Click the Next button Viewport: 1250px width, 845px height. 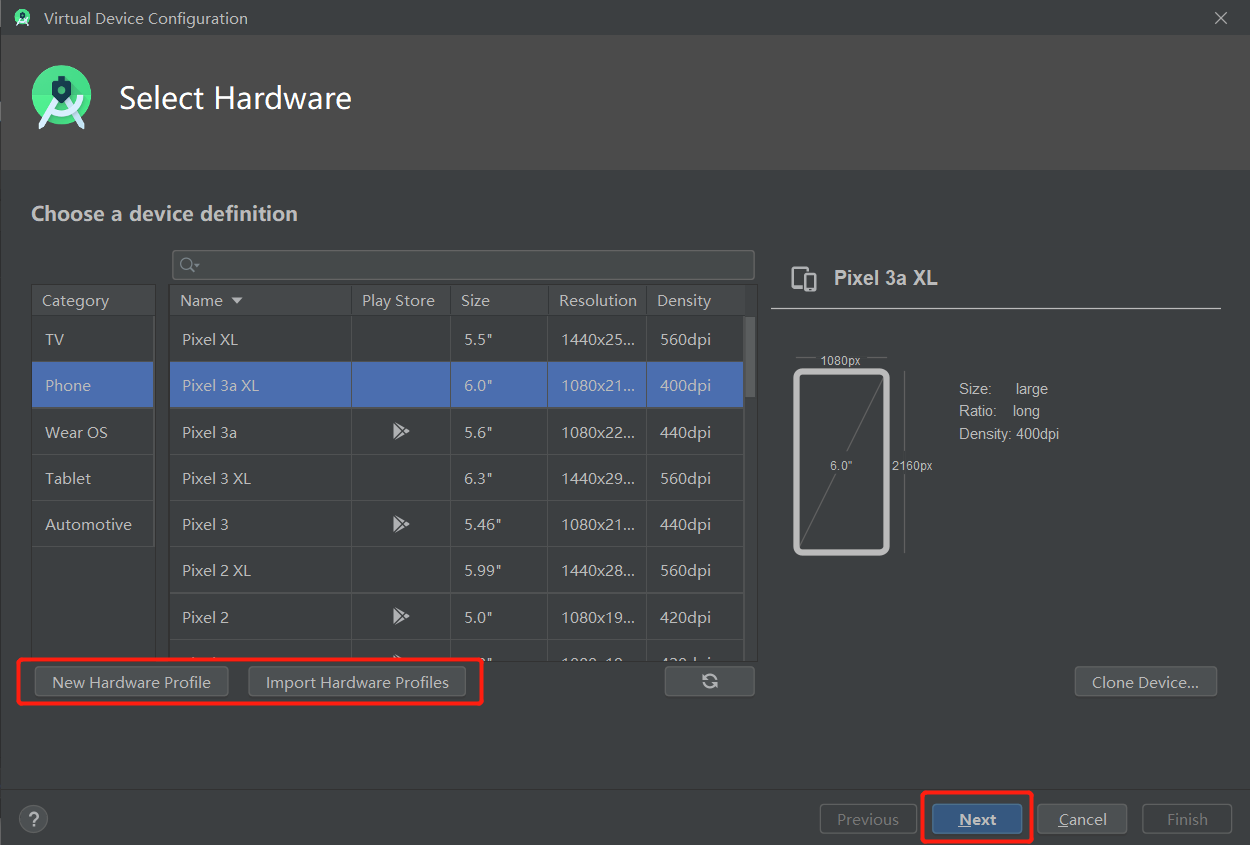point(977,819)
